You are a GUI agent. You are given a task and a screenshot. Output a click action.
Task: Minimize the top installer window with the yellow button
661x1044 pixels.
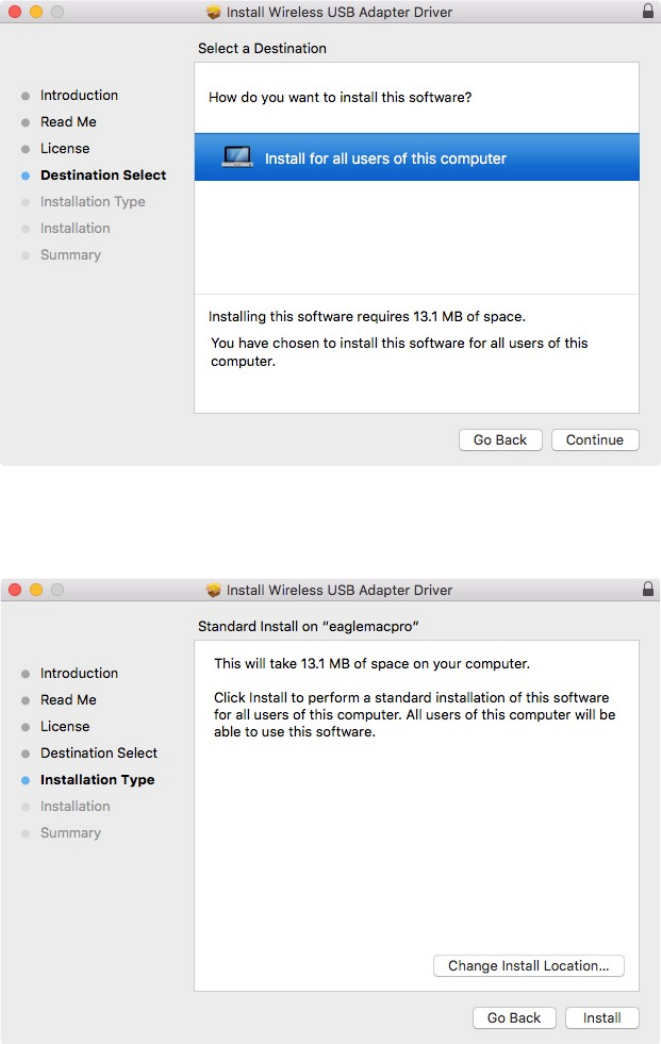[x=36, y=11]
